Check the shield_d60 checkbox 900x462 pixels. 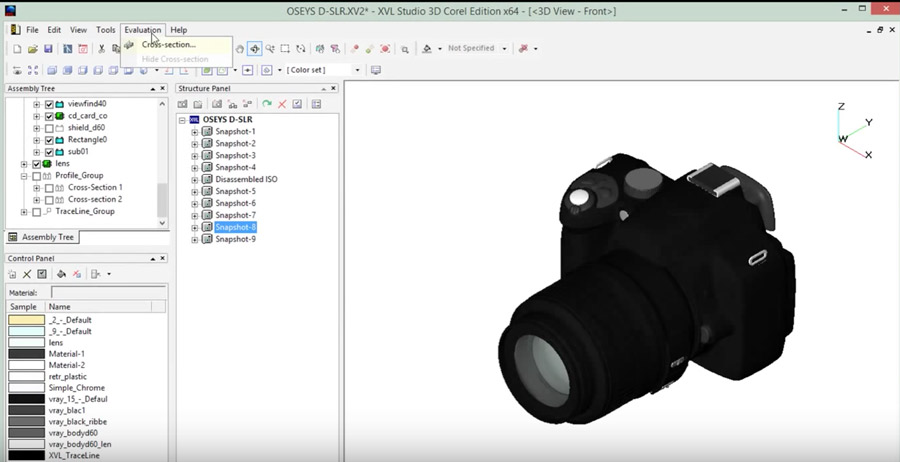click(49, 129)
